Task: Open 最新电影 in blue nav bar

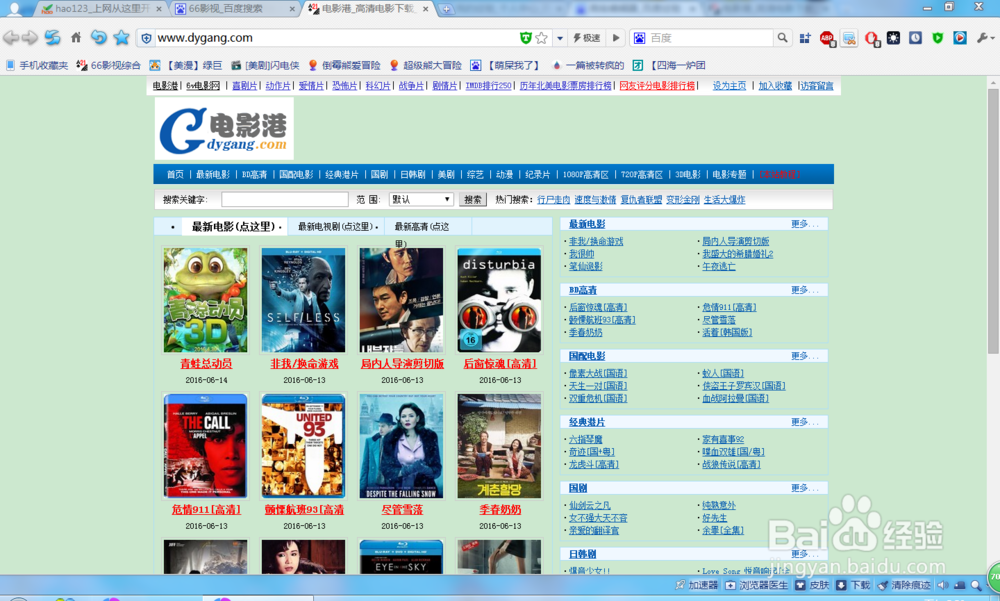Action: [x=212, y=174]
